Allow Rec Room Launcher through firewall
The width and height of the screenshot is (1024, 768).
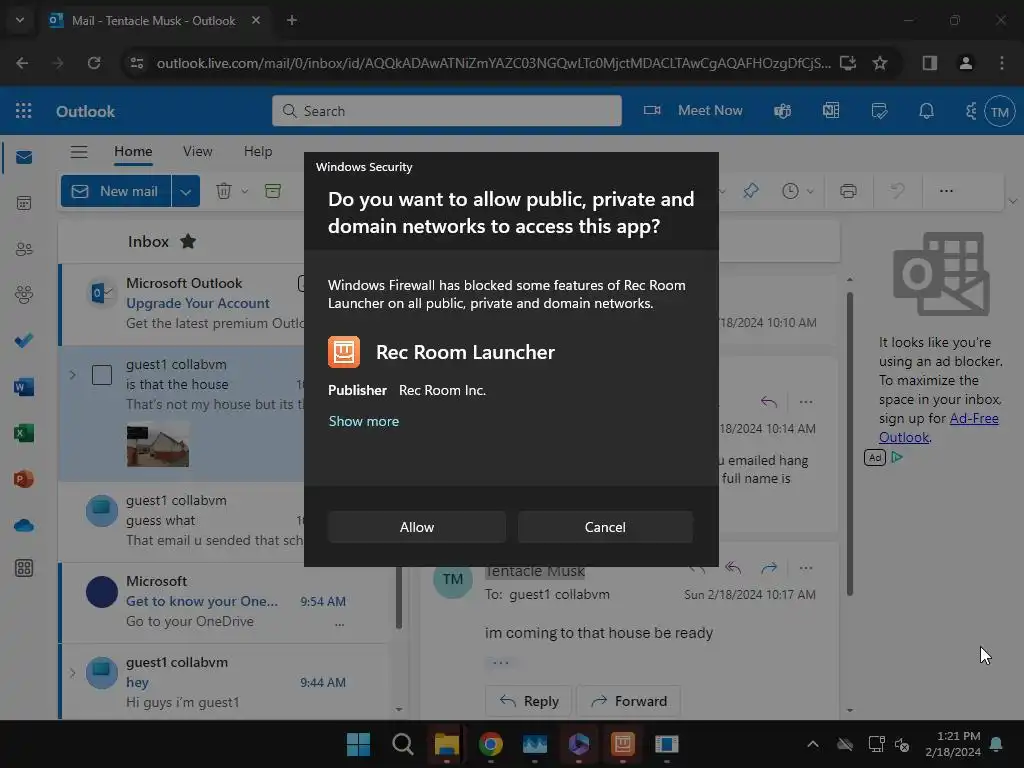tap(417, 527)
